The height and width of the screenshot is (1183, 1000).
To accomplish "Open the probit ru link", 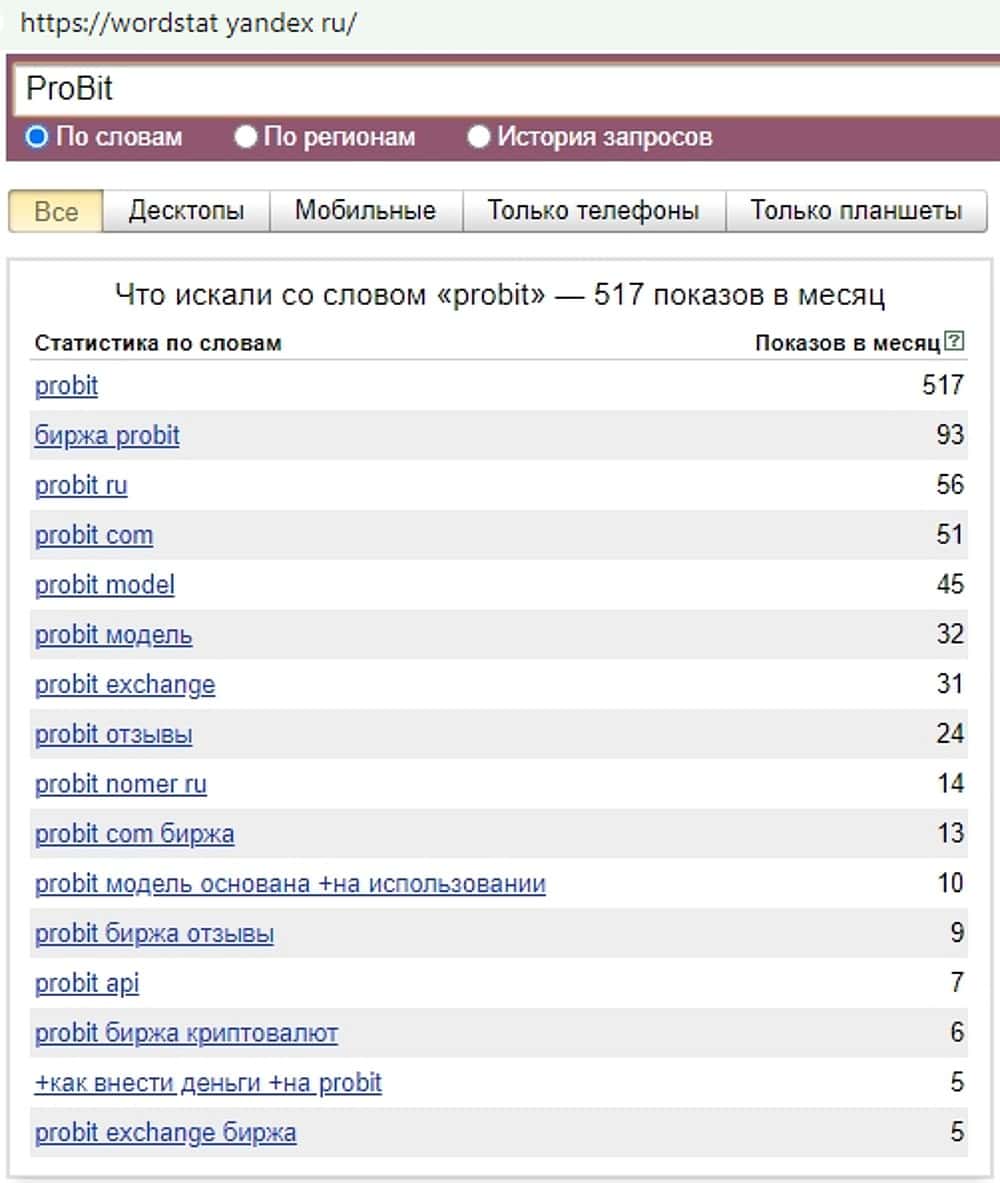I will click(x=81, y=485).
